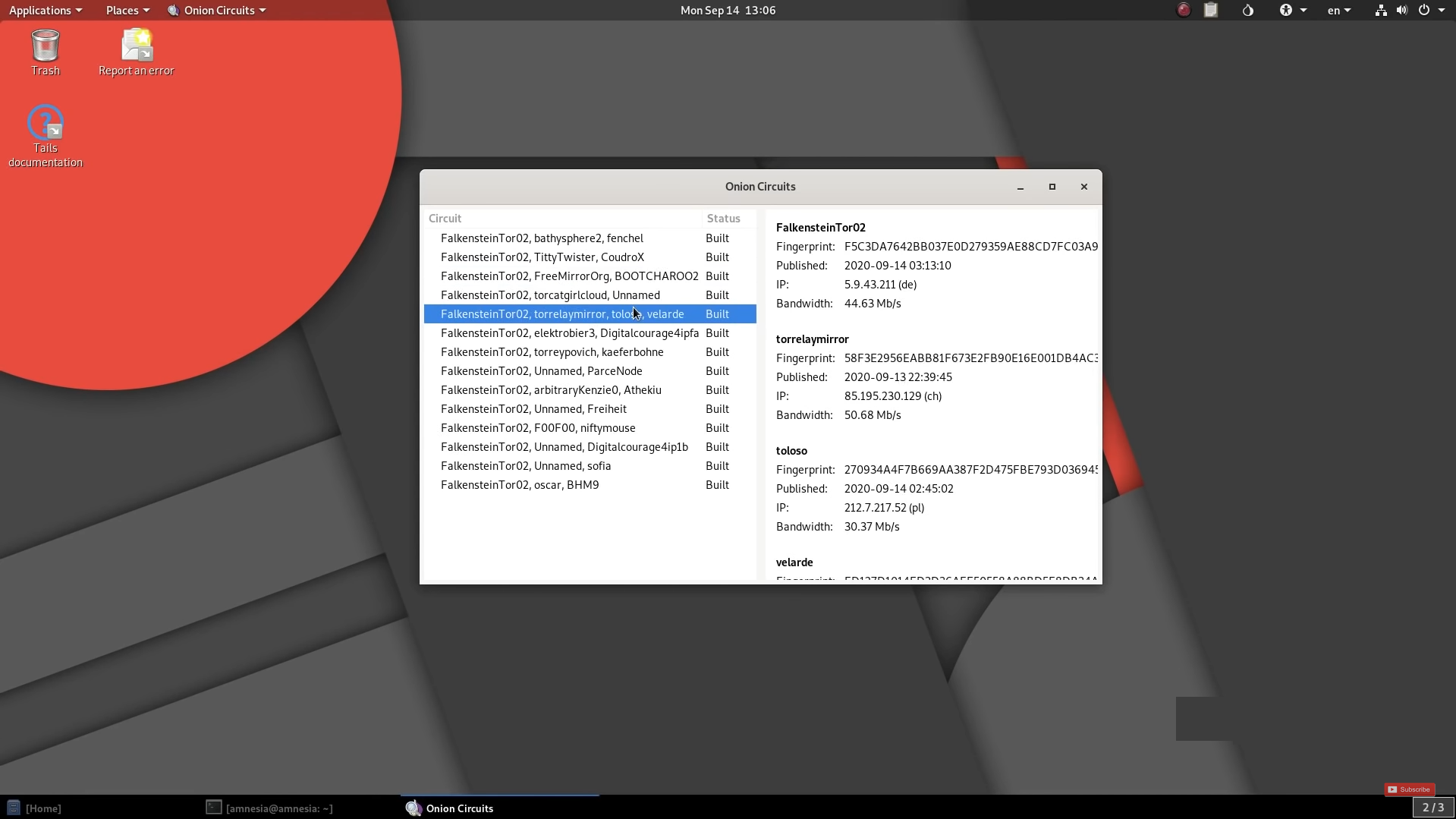Click the volume speaker icon
The height and width of the screenshot is (819, 1456).
(1402, 10)
